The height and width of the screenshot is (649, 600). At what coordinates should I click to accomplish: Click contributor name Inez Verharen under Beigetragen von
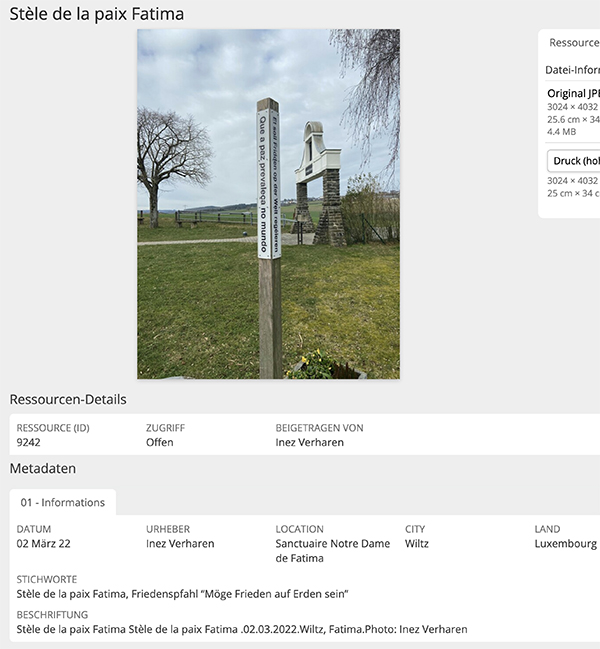click(310, 442)
